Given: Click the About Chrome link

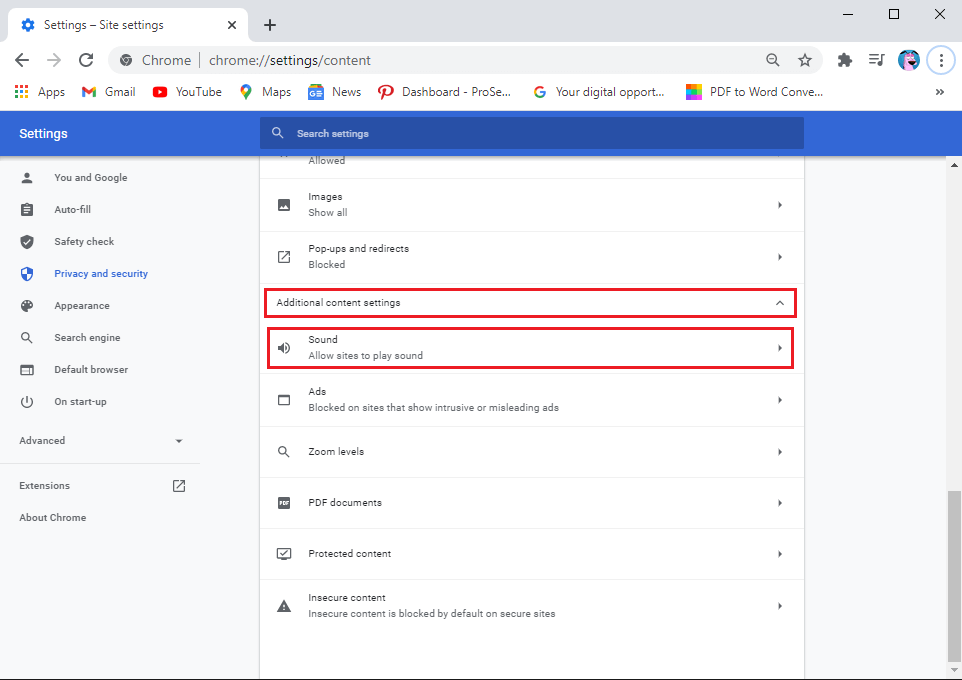Looking at the screenshot, I should 52,517.
